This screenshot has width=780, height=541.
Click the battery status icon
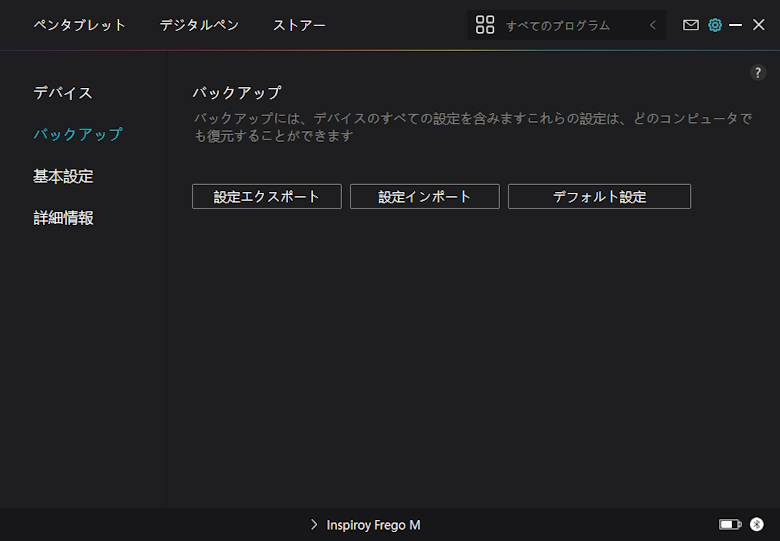click(730, 525)
